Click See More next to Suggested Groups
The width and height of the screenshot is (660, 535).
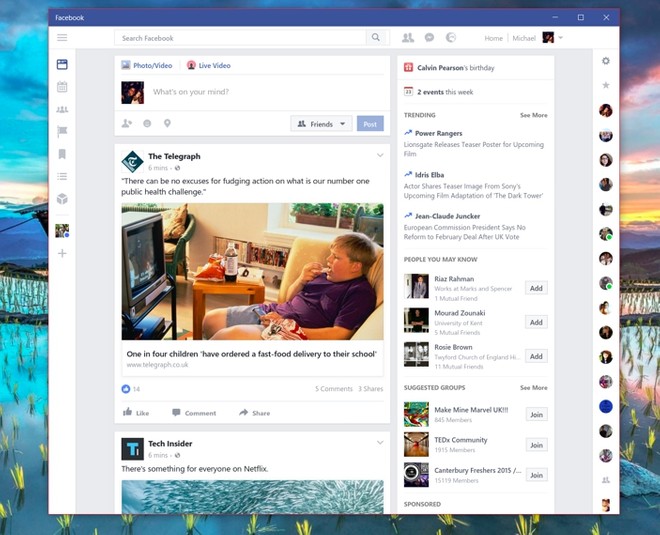click(x=534, y=388)
